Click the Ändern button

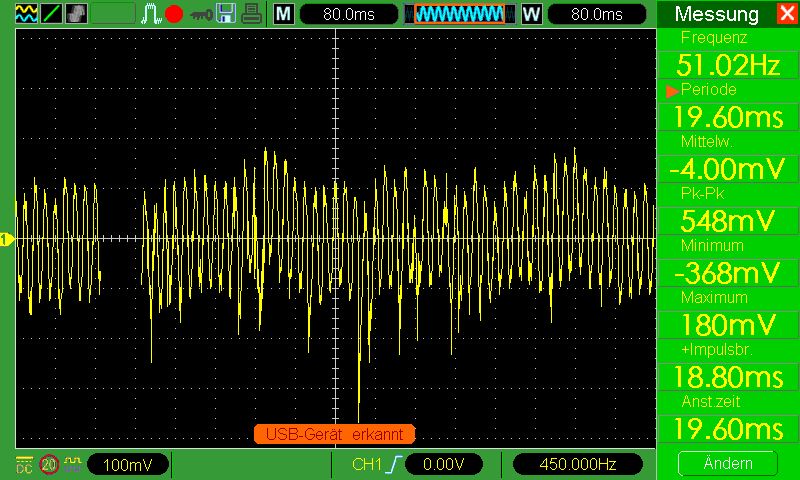(x=728, y=464)
